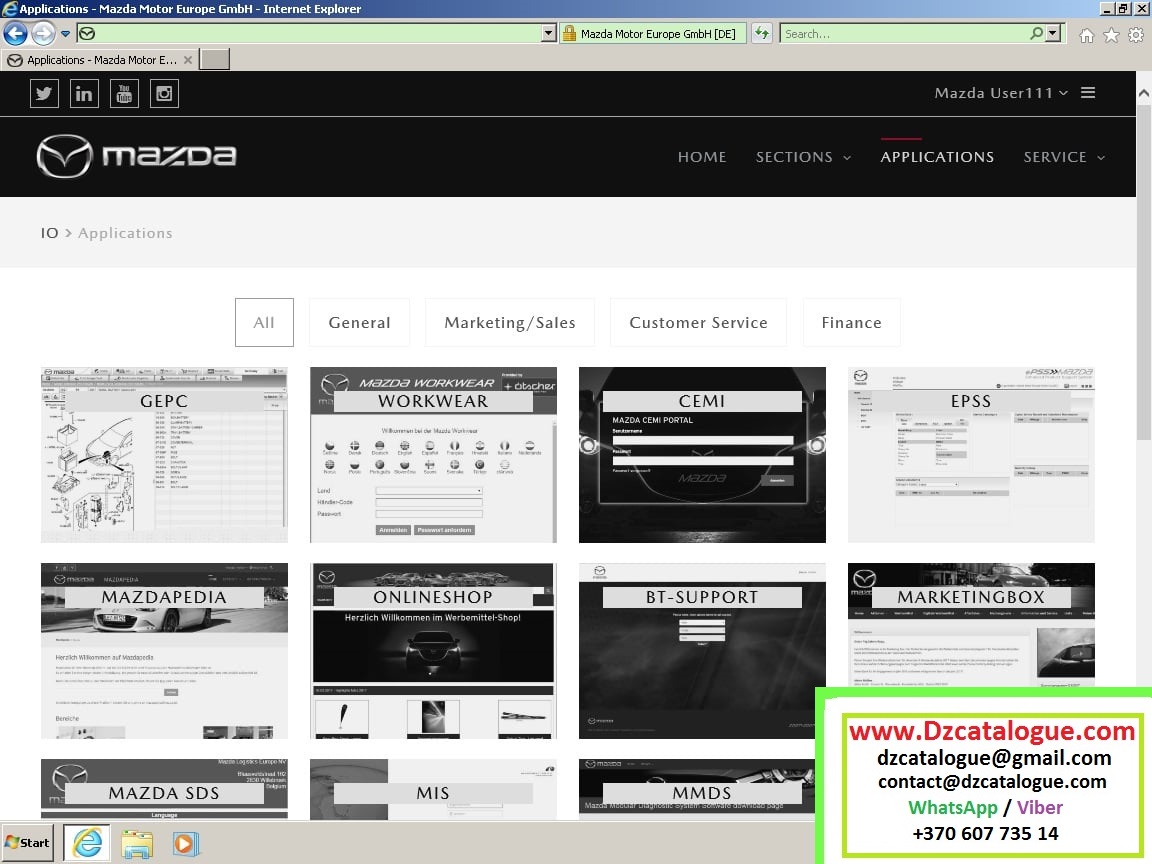Open the Twitter social icon
The width and height of the screenshot is (1152, 864).
pos(44,93)
